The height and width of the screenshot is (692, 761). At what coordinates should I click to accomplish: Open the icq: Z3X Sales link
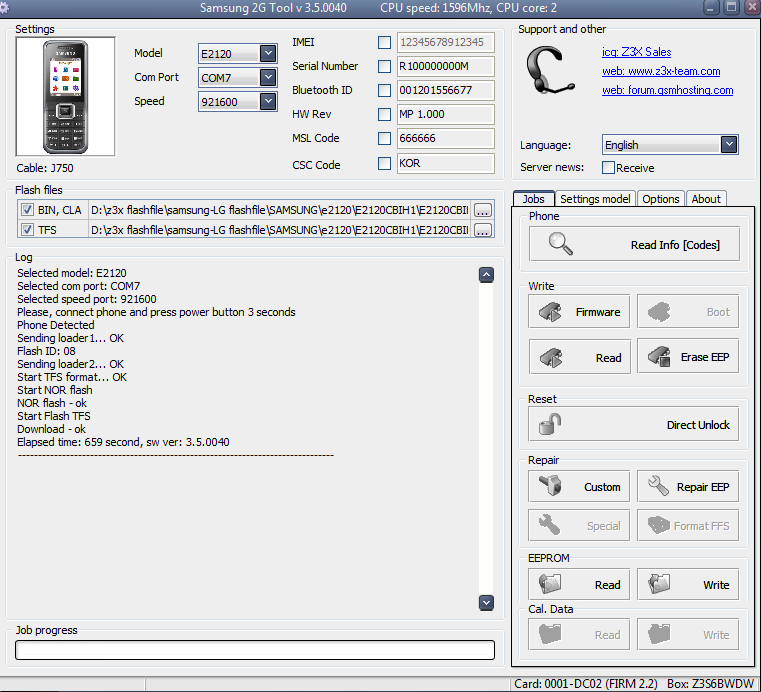[x=636, y=52]
